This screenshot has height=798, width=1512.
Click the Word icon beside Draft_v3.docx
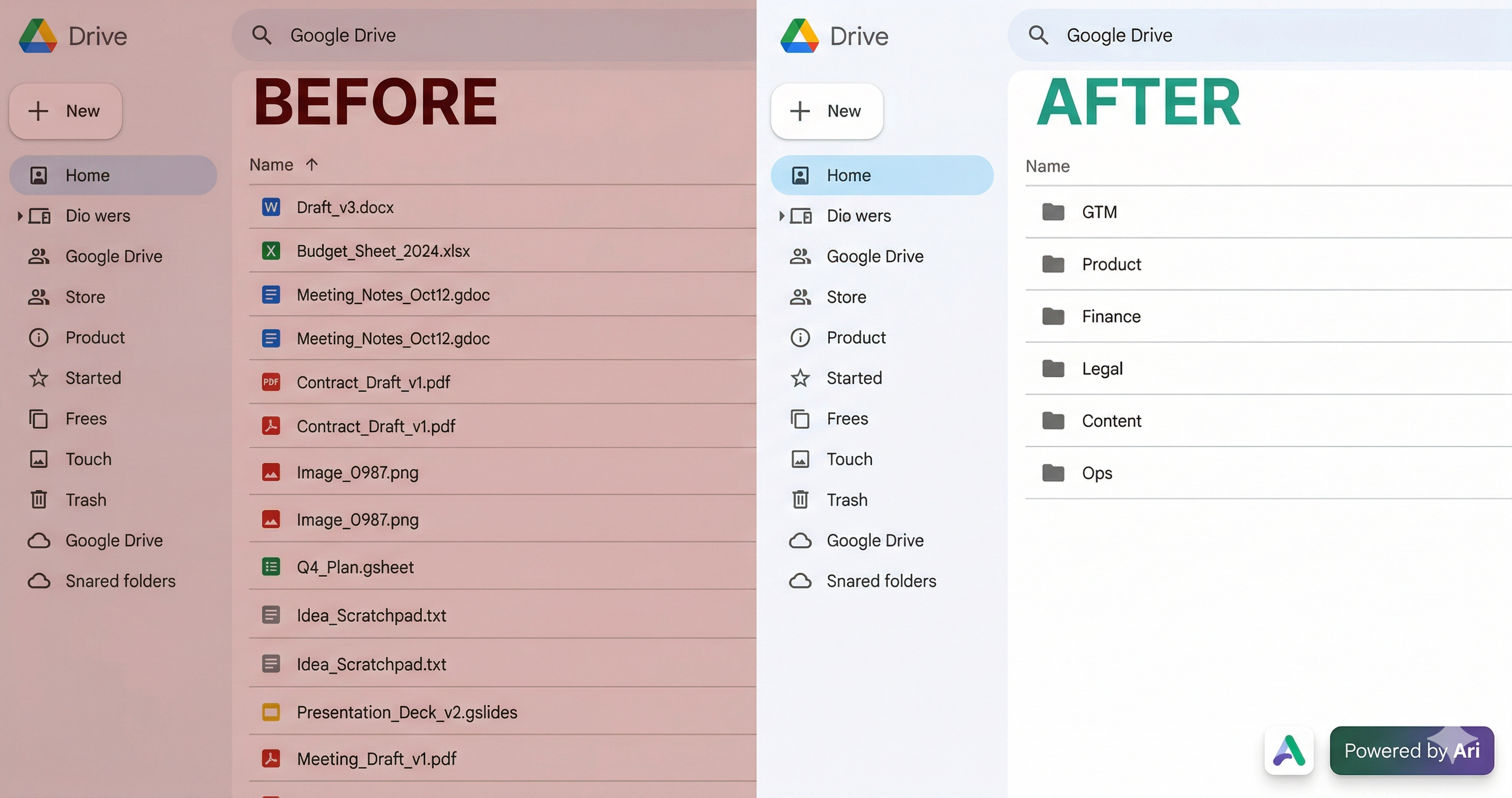coord(271,207)
